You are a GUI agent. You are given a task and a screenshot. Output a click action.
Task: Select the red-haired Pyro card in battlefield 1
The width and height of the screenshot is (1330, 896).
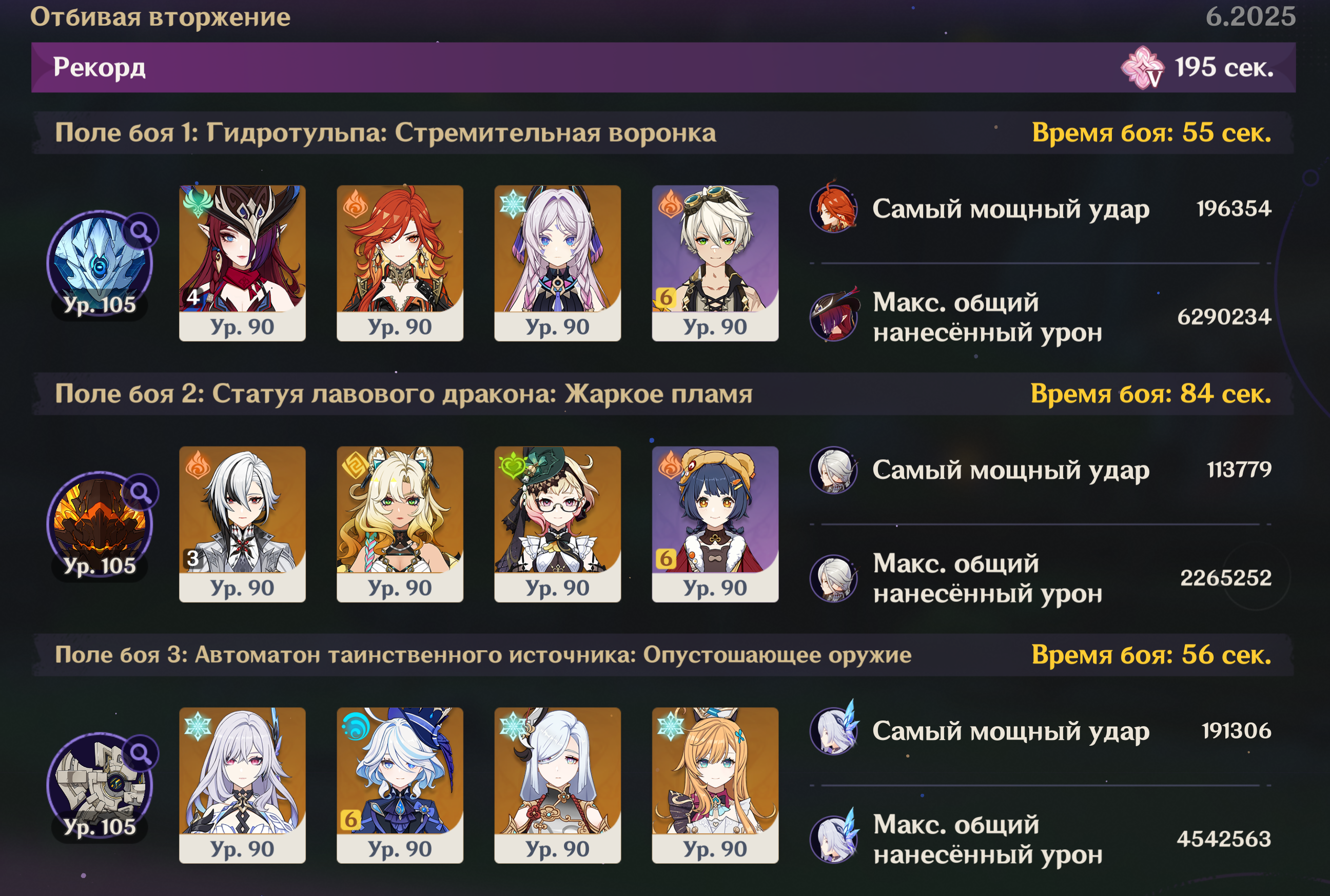tap(400, 263)
